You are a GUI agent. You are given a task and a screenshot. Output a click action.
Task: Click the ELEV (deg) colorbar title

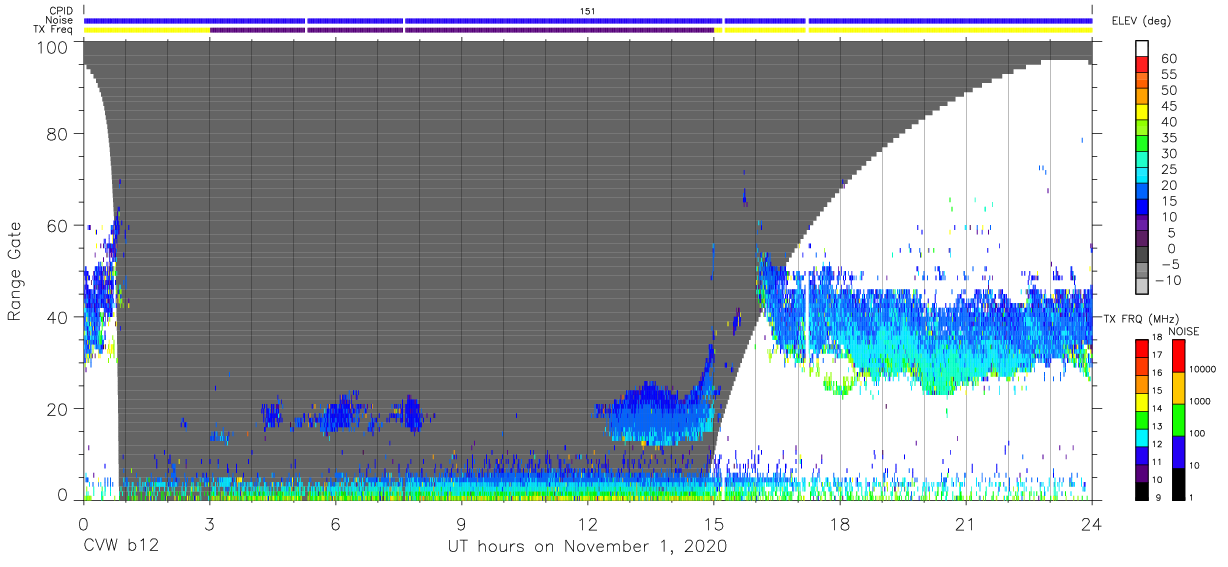[x=1143, y=21]
